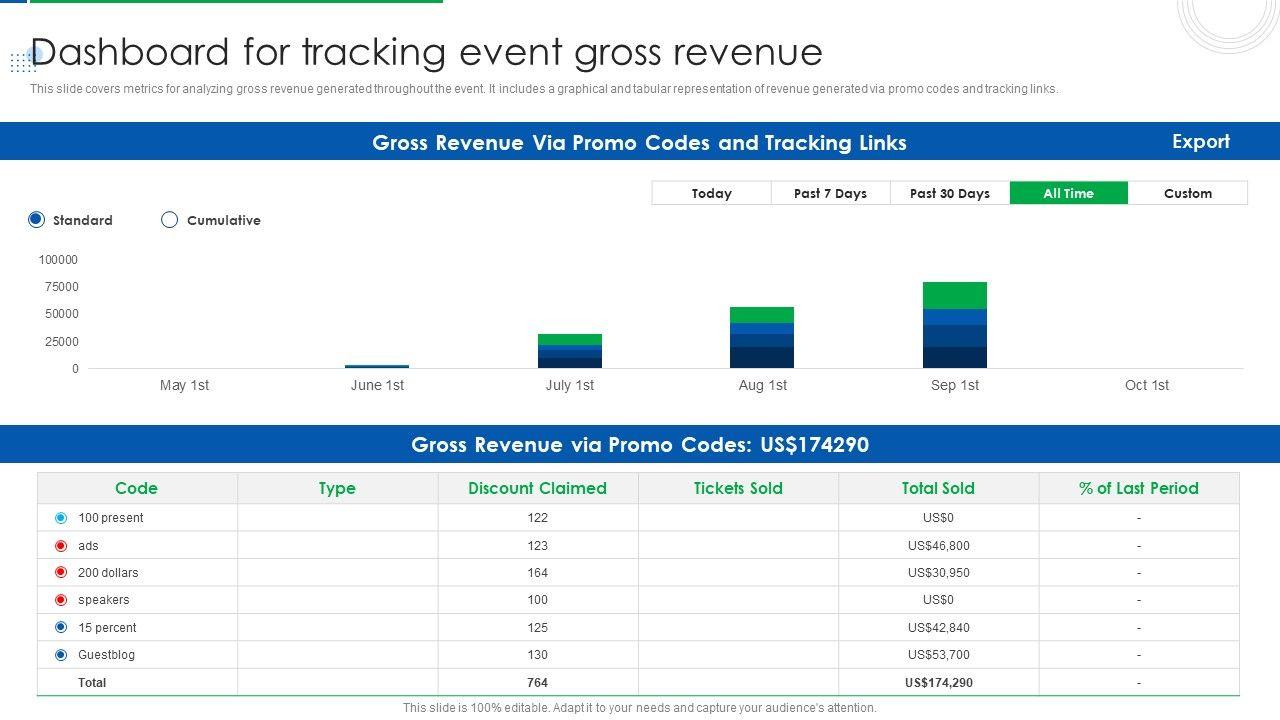Select the All Time range tab

tap(1068, 193)
